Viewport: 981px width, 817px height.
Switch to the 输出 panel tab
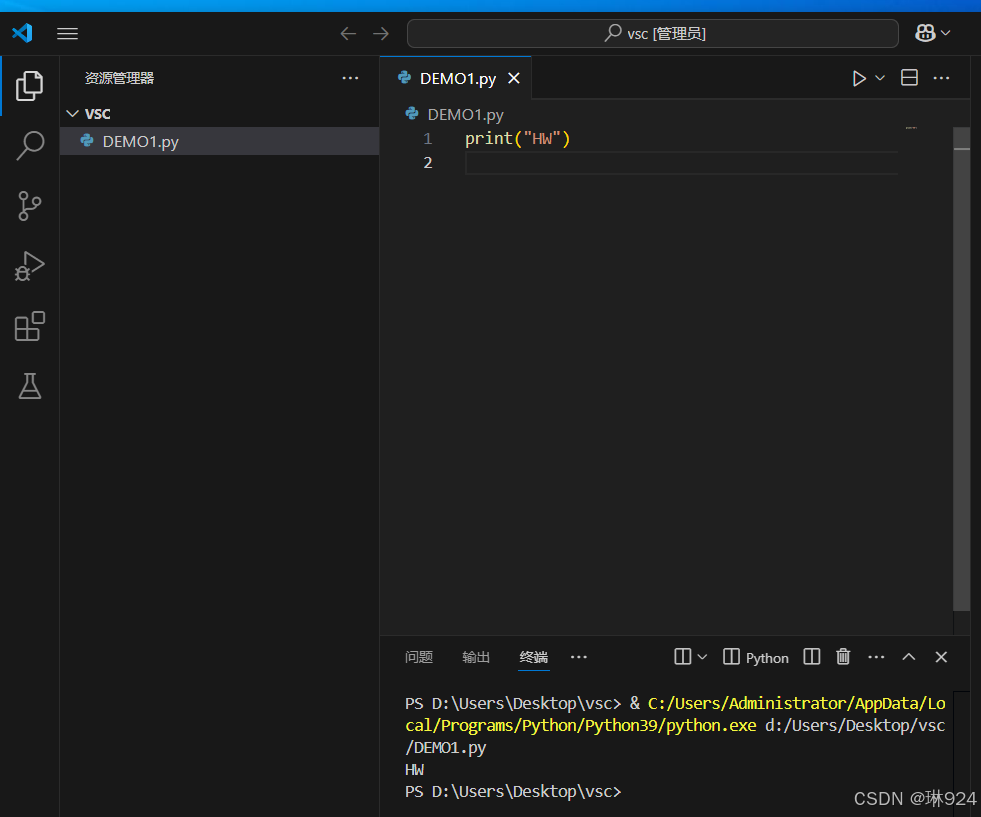coord(475,657)
